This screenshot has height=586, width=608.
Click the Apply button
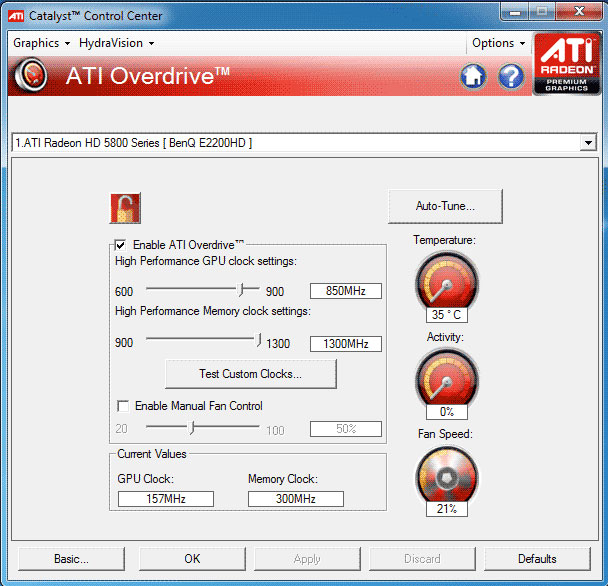point(307,558)
